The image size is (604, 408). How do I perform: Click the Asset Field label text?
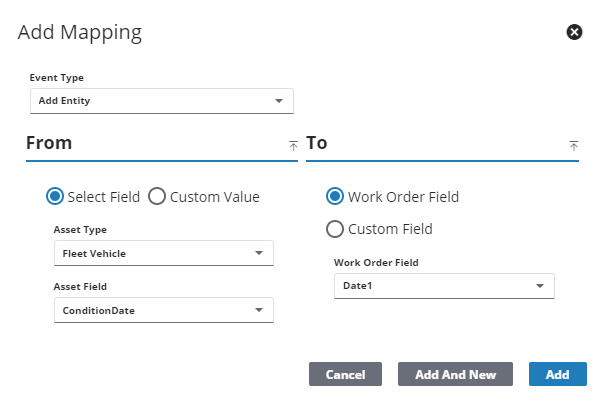pyautogui.click(x=82, y=286)
